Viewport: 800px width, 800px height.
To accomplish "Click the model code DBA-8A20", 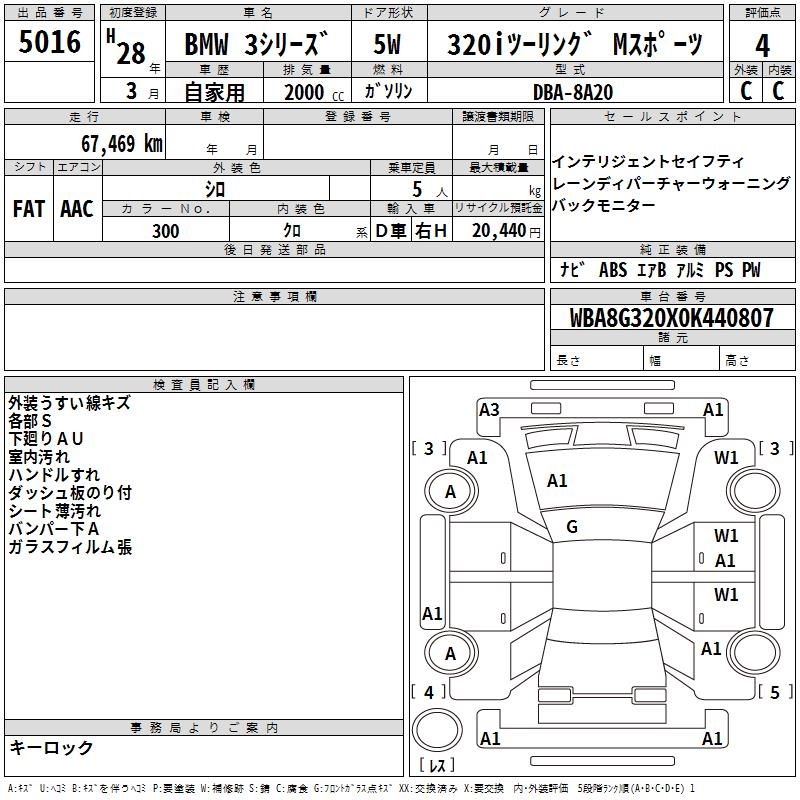I will click(x=574, y=91).
